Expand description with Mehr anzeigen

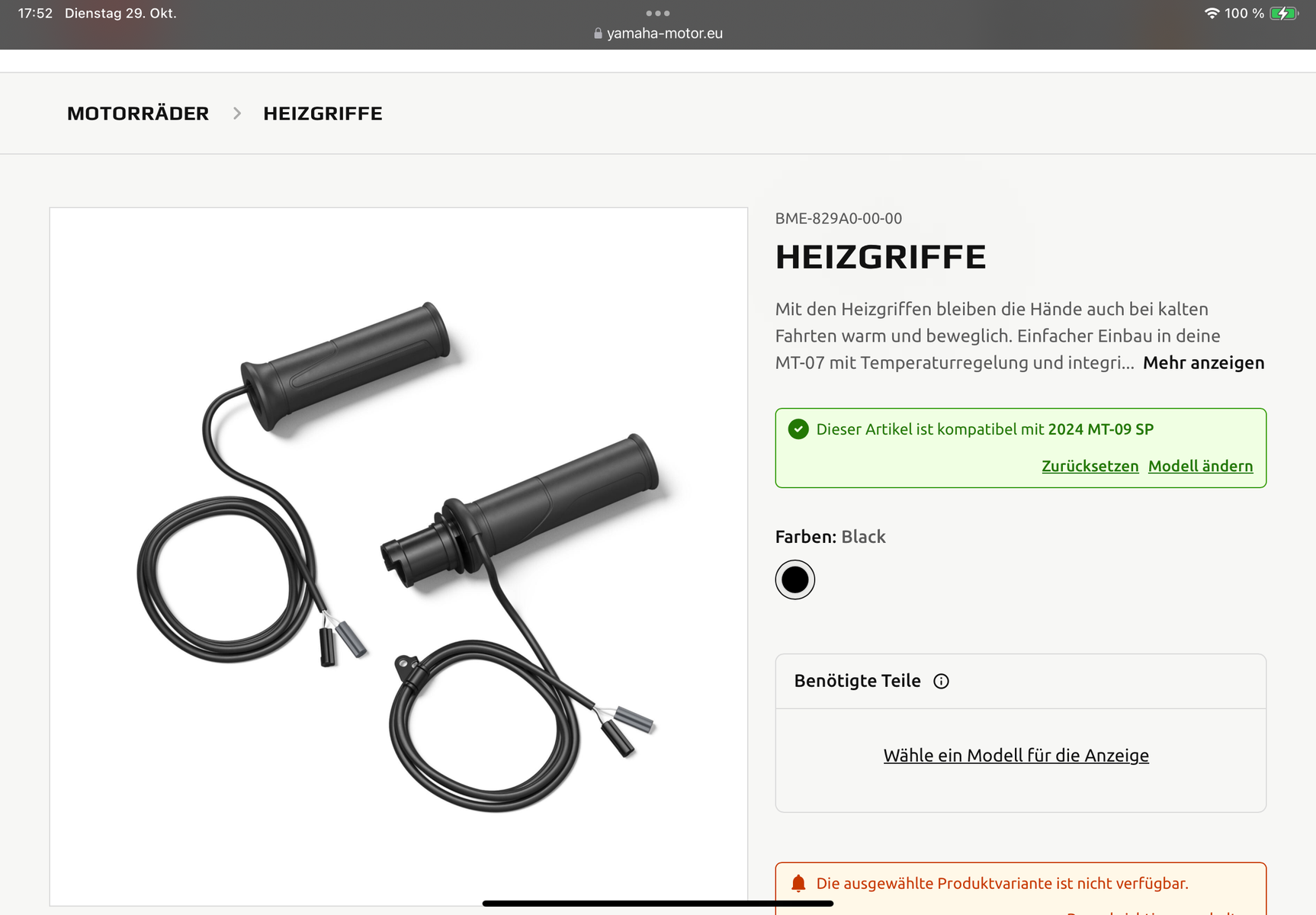(1203, 363)
